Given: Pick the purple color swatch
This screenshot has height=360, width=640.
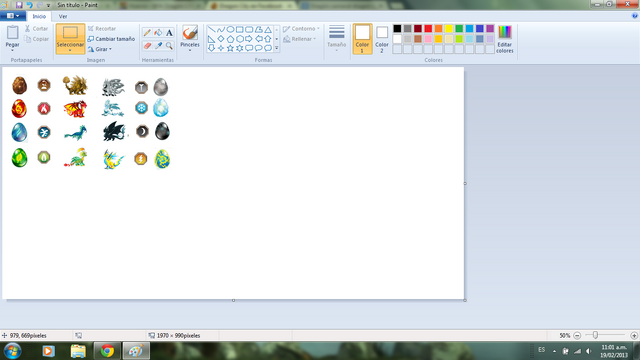Looking at the screenshot, I should [490, 29].
